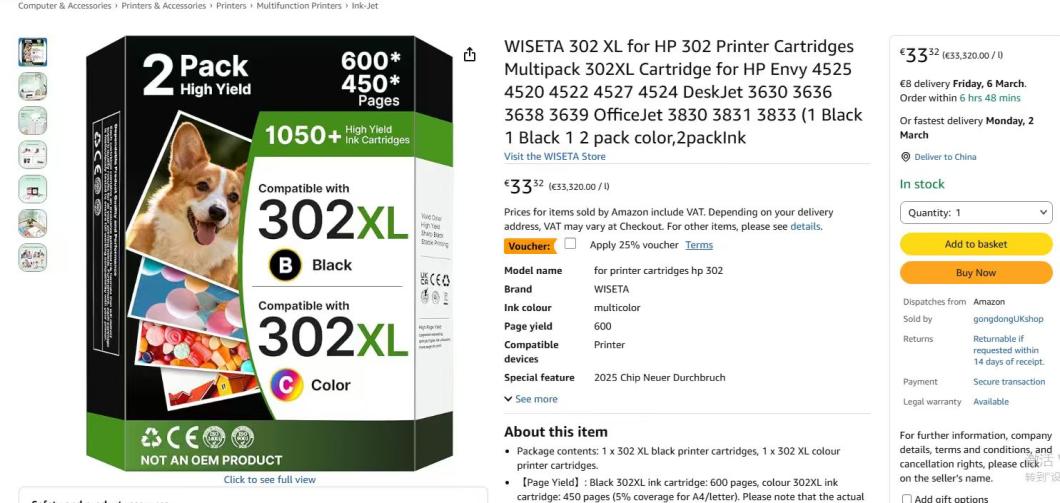The width and height of the screenshot is (1060, 503).
Task: Open Printers & Accessories breadcrumb
Action: click(164, 5)
